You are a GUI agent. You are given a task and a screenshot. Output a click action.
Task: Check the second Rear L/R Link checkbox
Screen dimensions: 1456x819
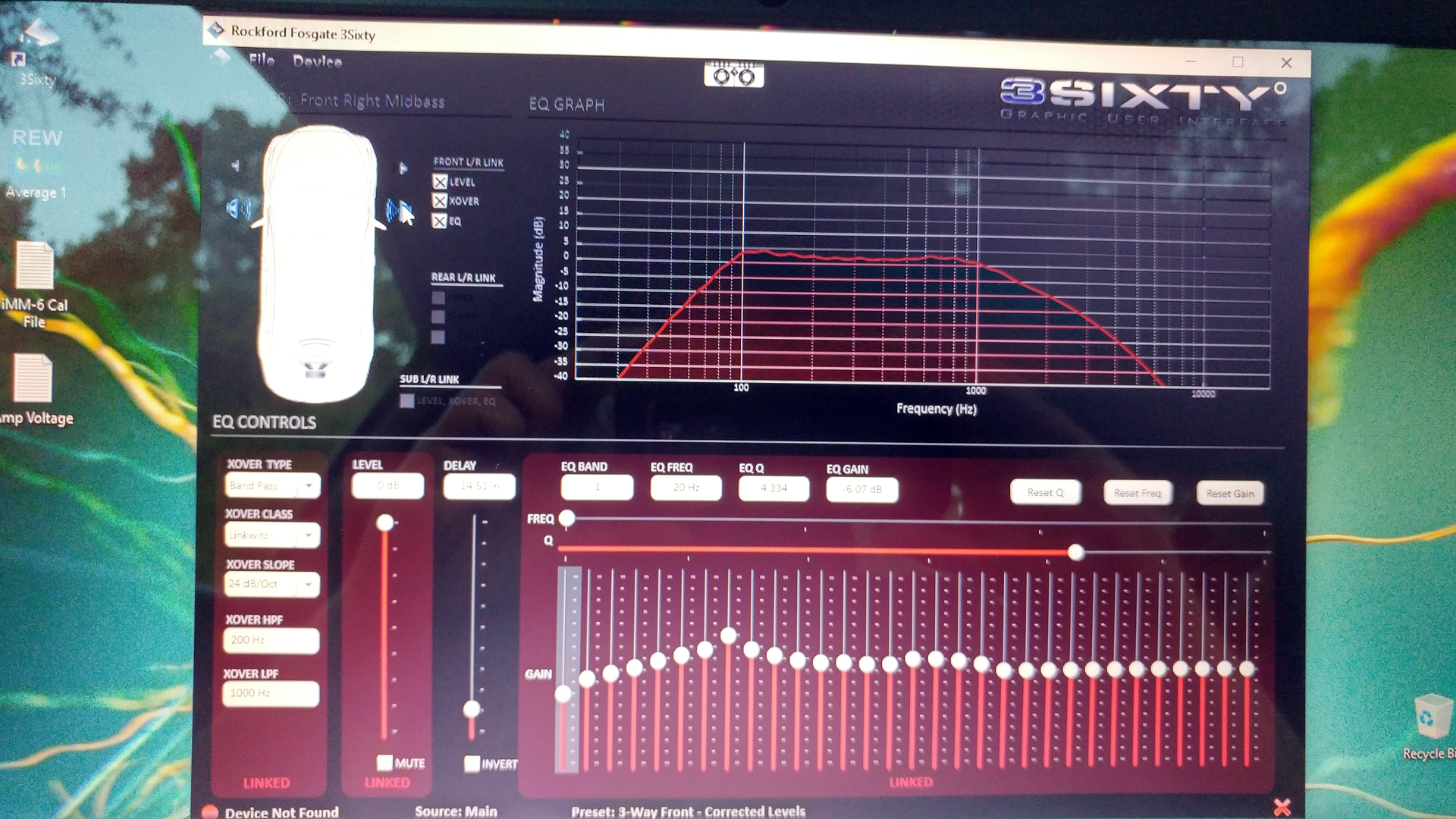tap(438, 317)
